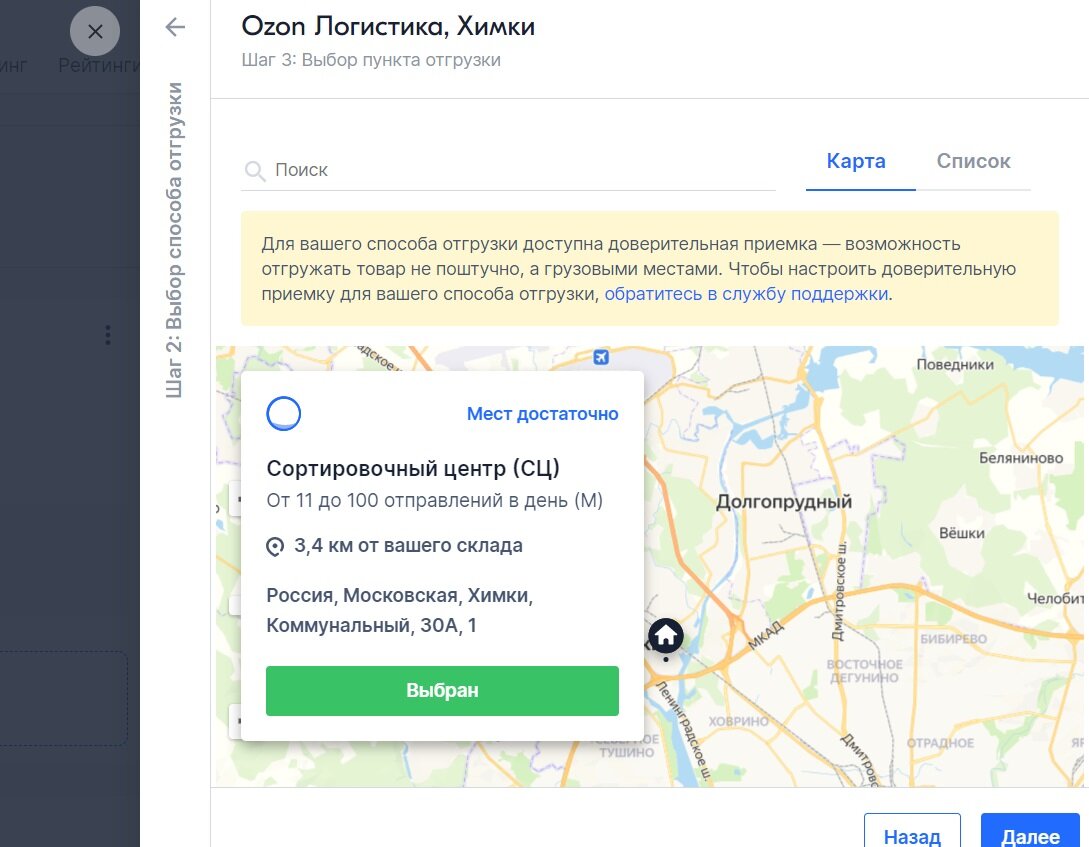Viewport: 1089px width, 847px height.
Task: Click the Назад button
Action: coord(912,832)
